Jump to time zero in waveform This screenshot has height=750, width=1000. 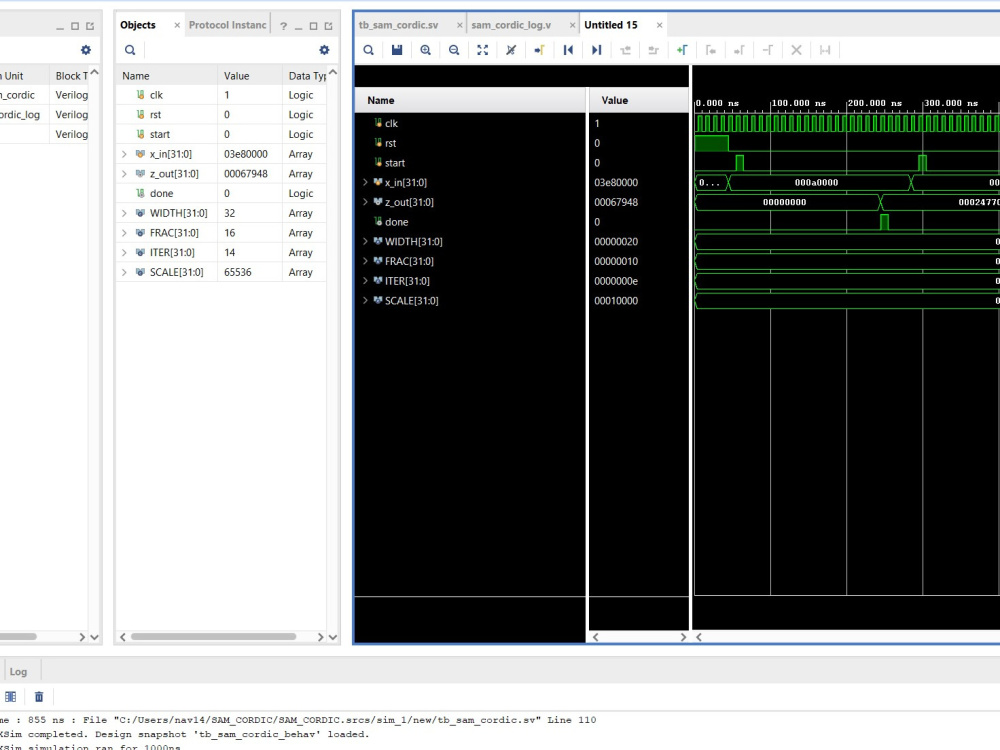pyautogui.click(x=568, y=50)
